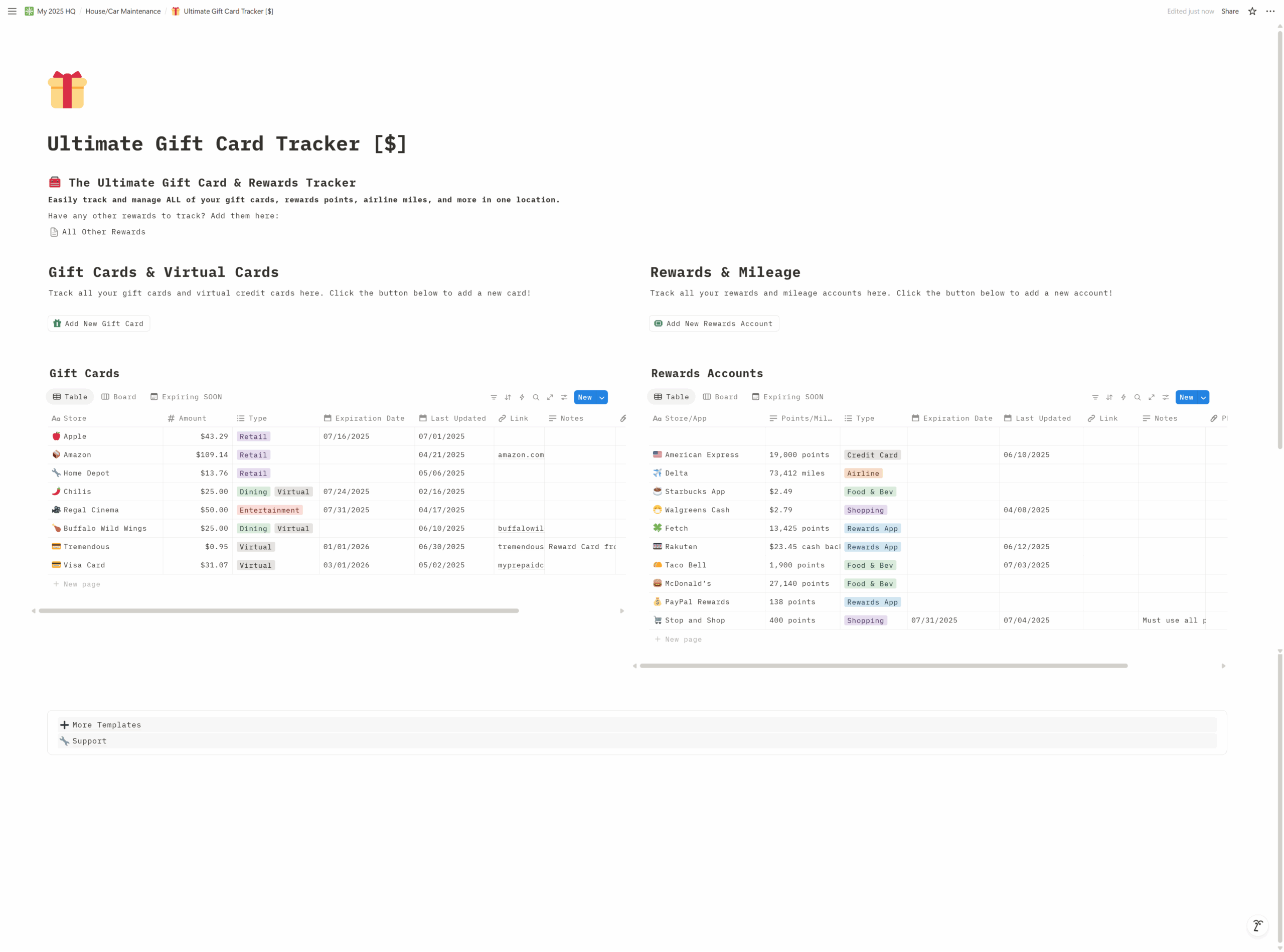Add a new page row under Rewards Accounts
1284x952 pixels.
[x=678, y=639]
